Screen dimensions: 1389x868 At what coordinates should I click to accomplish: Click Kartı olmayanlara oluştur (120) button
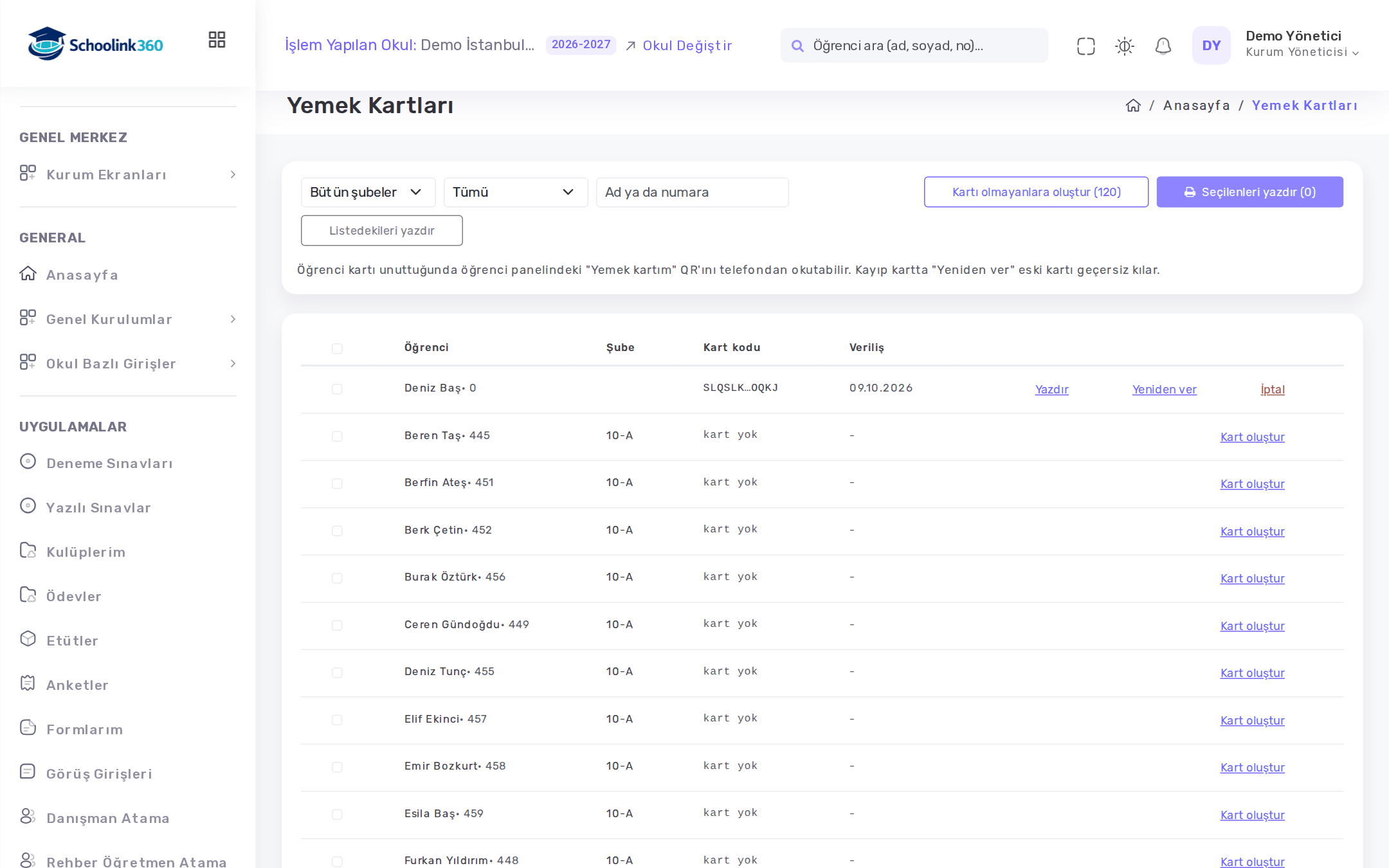pos(1036,192)
